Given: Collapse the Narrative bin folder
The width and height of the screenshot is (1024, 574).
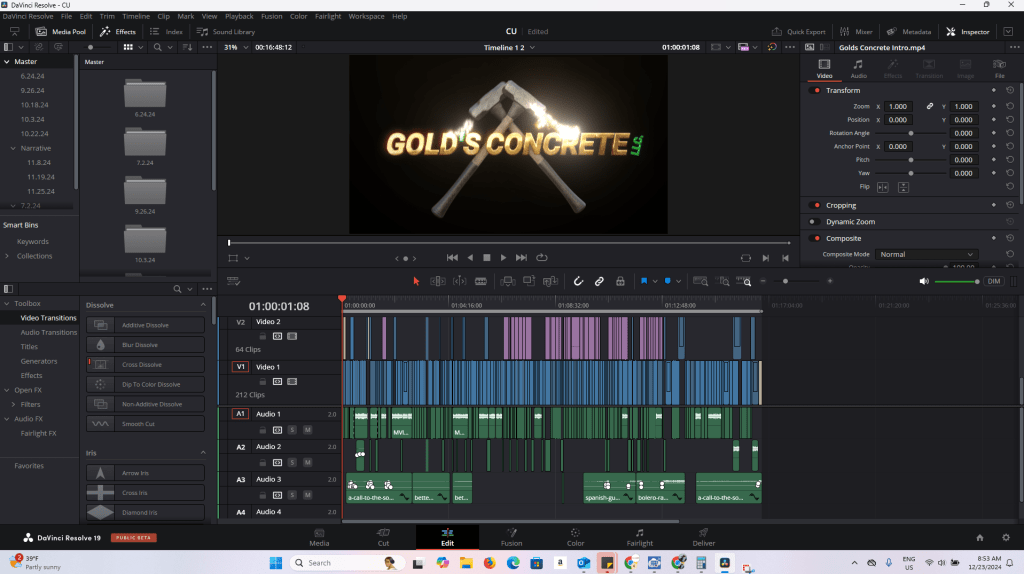Looking at the screenshot, I should (x=13, y=148).
